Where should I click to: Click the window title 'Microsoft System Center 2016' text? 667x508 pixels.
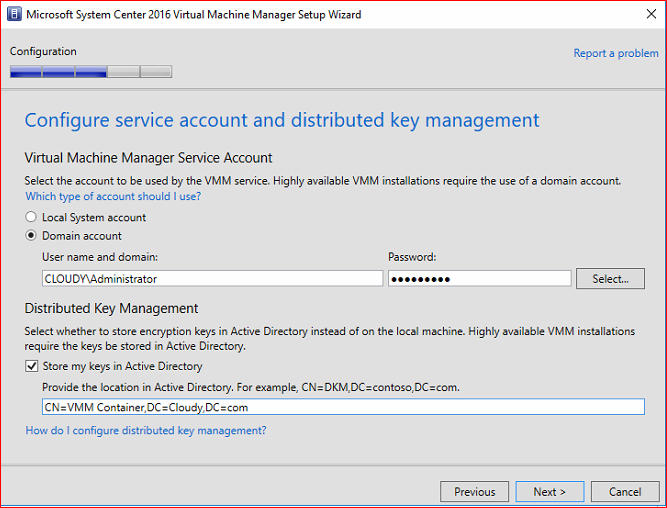point(194,14)
